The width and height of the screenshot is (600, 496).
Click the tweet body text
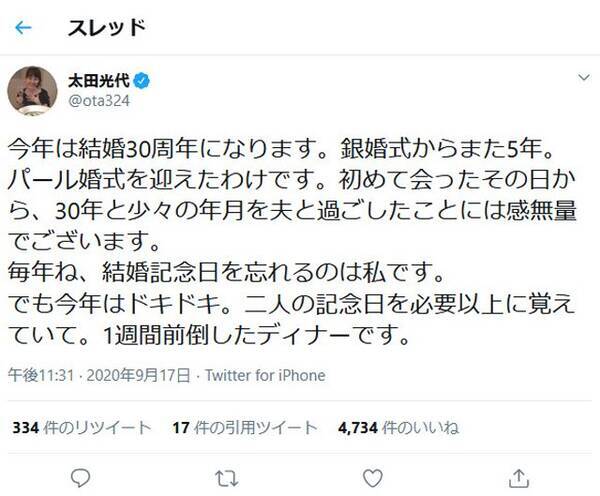[x=290, y=240]
